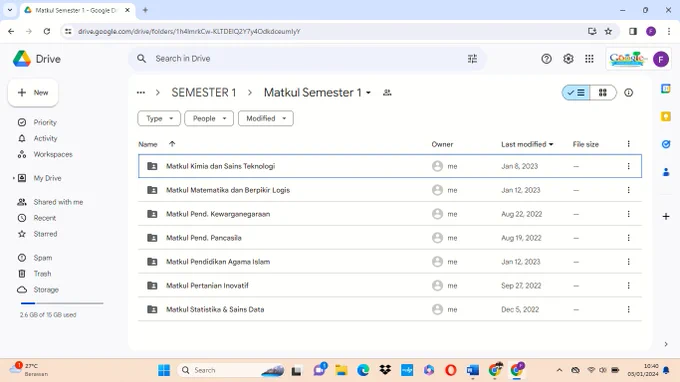
Task: Open new browser tab
Action: coord(145,10)
